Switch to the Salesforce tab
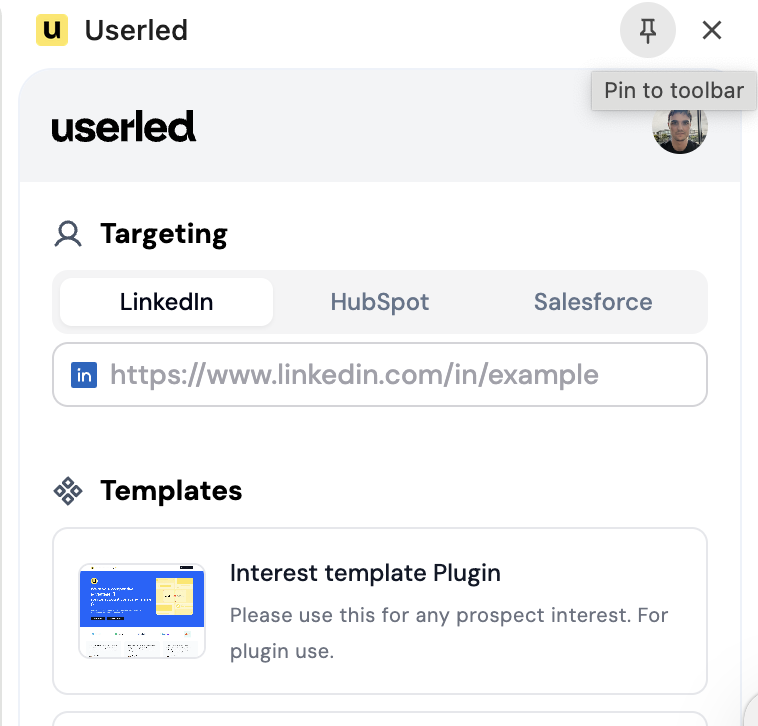 point(592,302)
